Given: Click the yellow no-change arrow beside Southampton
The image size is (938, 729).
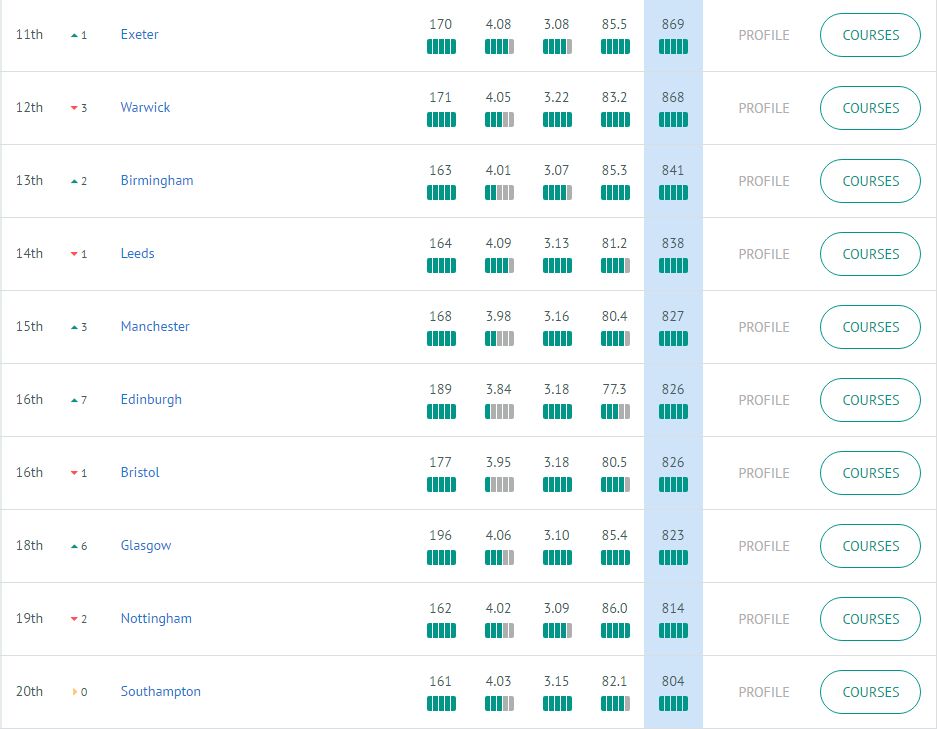Looking at the screenshot, I should (x=75, y=692).
